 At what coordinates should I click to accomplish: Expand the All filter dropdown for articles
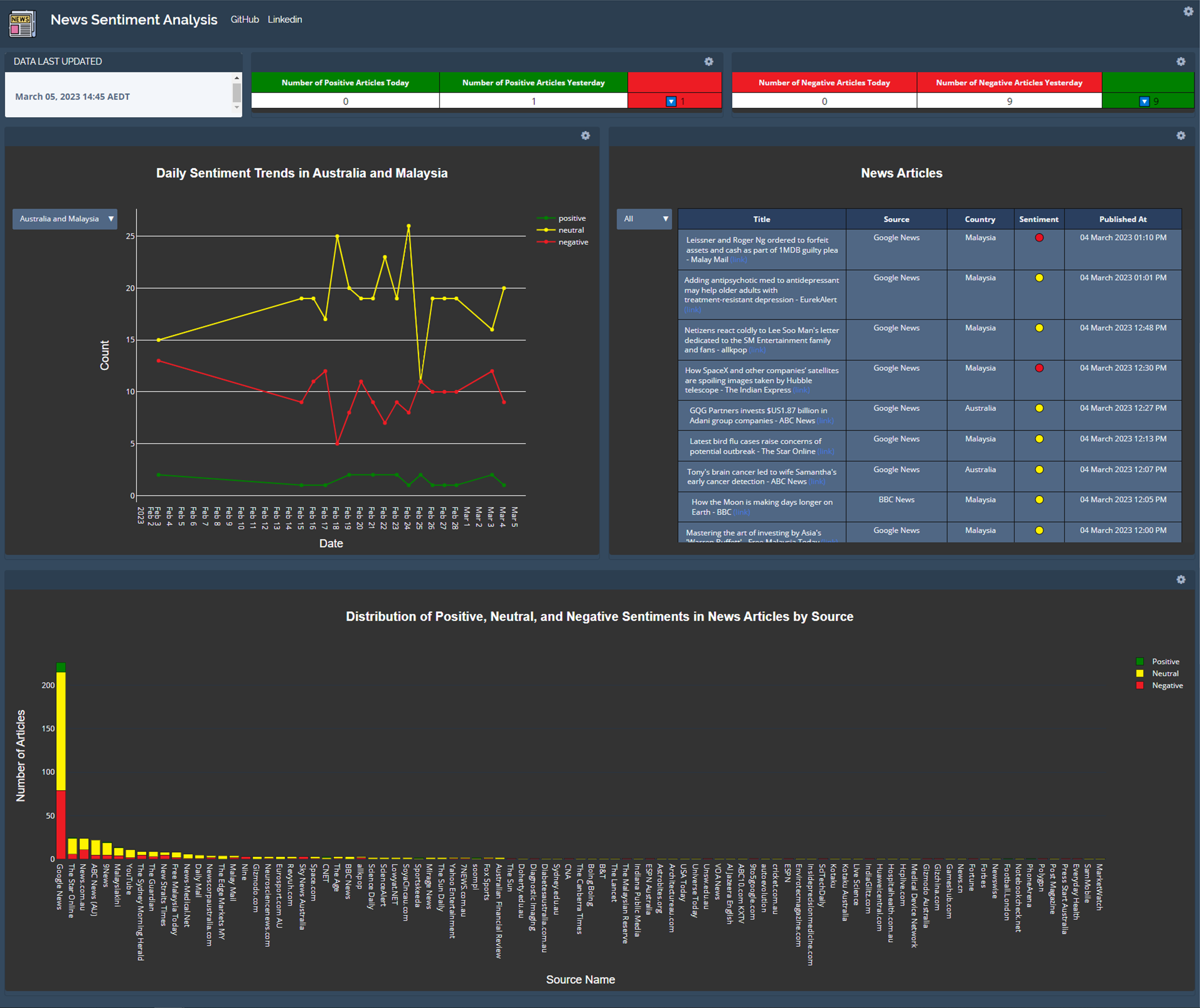coord(644,219)
